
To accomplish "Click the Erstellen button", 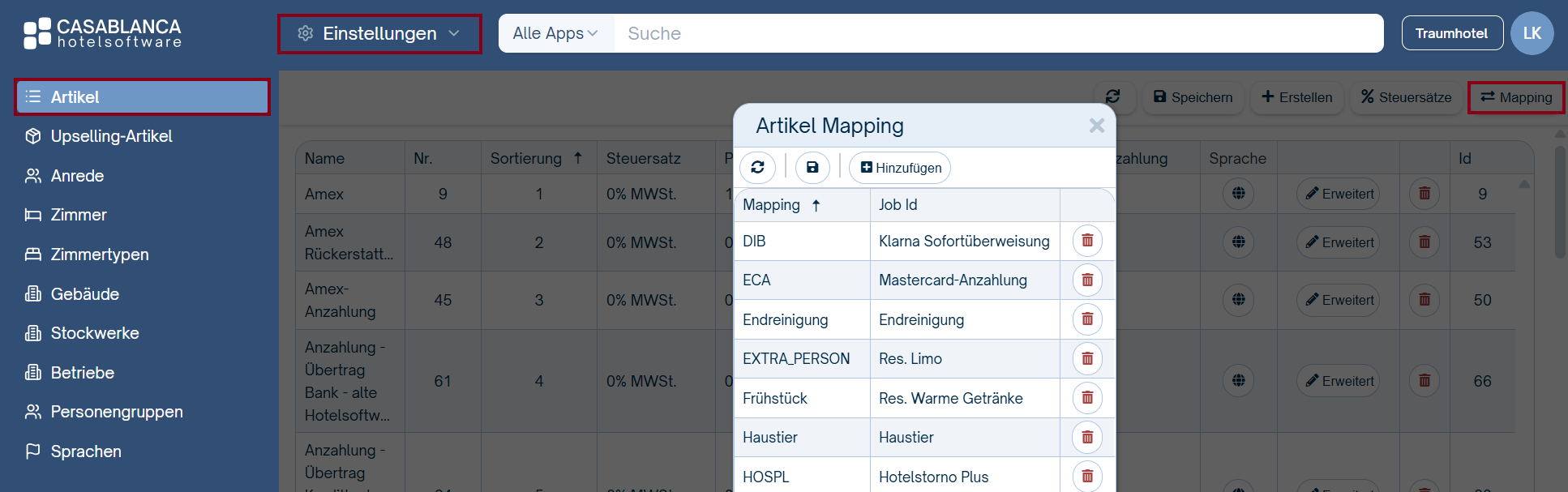I will point(1297,97).
